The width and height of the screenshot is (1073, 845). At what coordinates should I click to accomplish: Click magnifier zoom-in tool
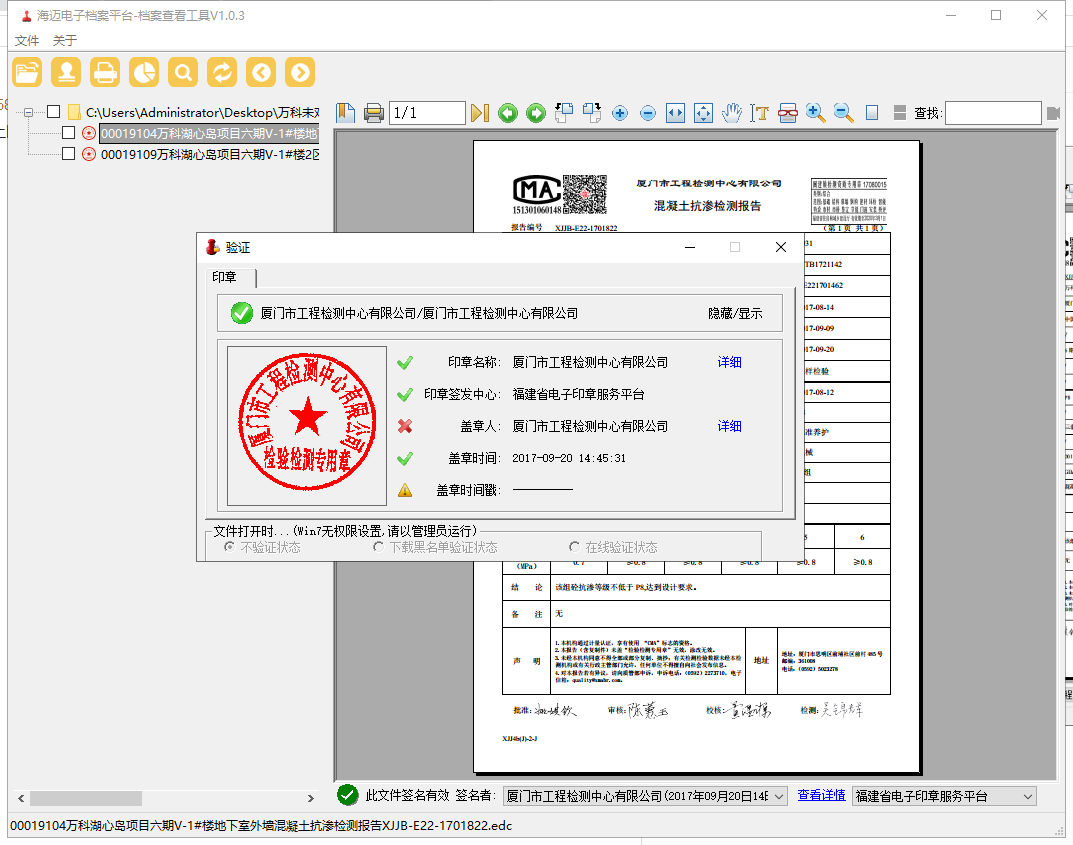(816, 113)
